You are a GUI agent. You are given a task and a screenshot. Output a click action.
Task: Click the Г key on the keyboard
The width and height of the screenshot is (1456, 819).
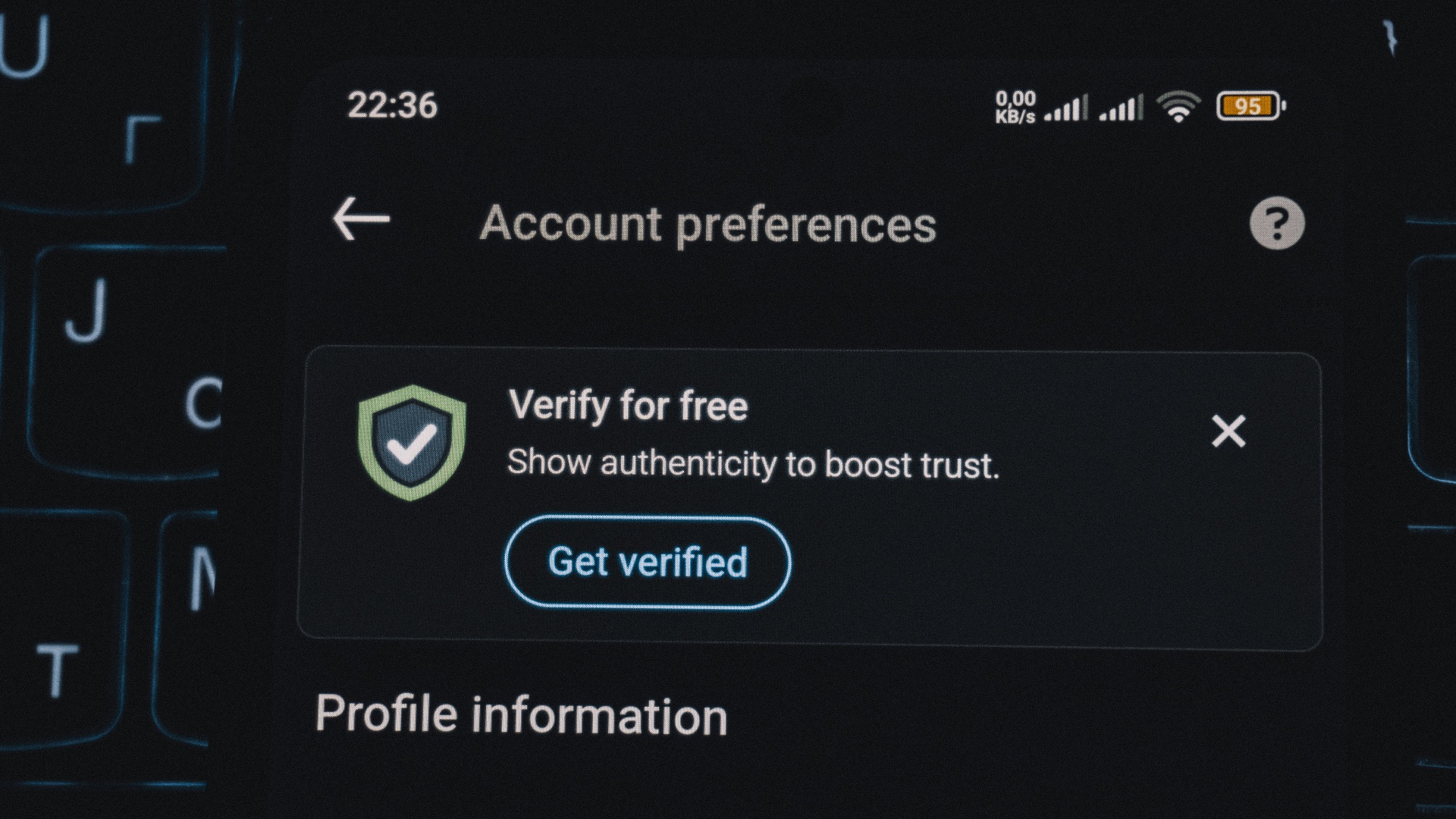click(x=143, y=140)
